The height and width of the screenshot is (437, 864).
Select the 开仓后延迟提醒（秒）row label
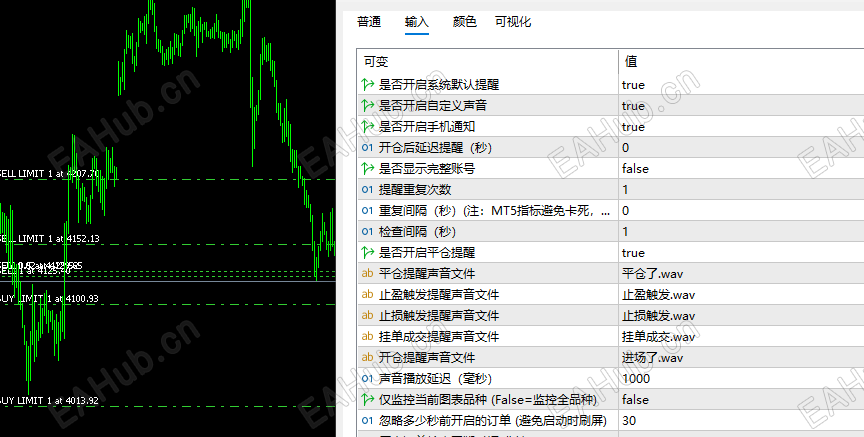pos(435,148)
